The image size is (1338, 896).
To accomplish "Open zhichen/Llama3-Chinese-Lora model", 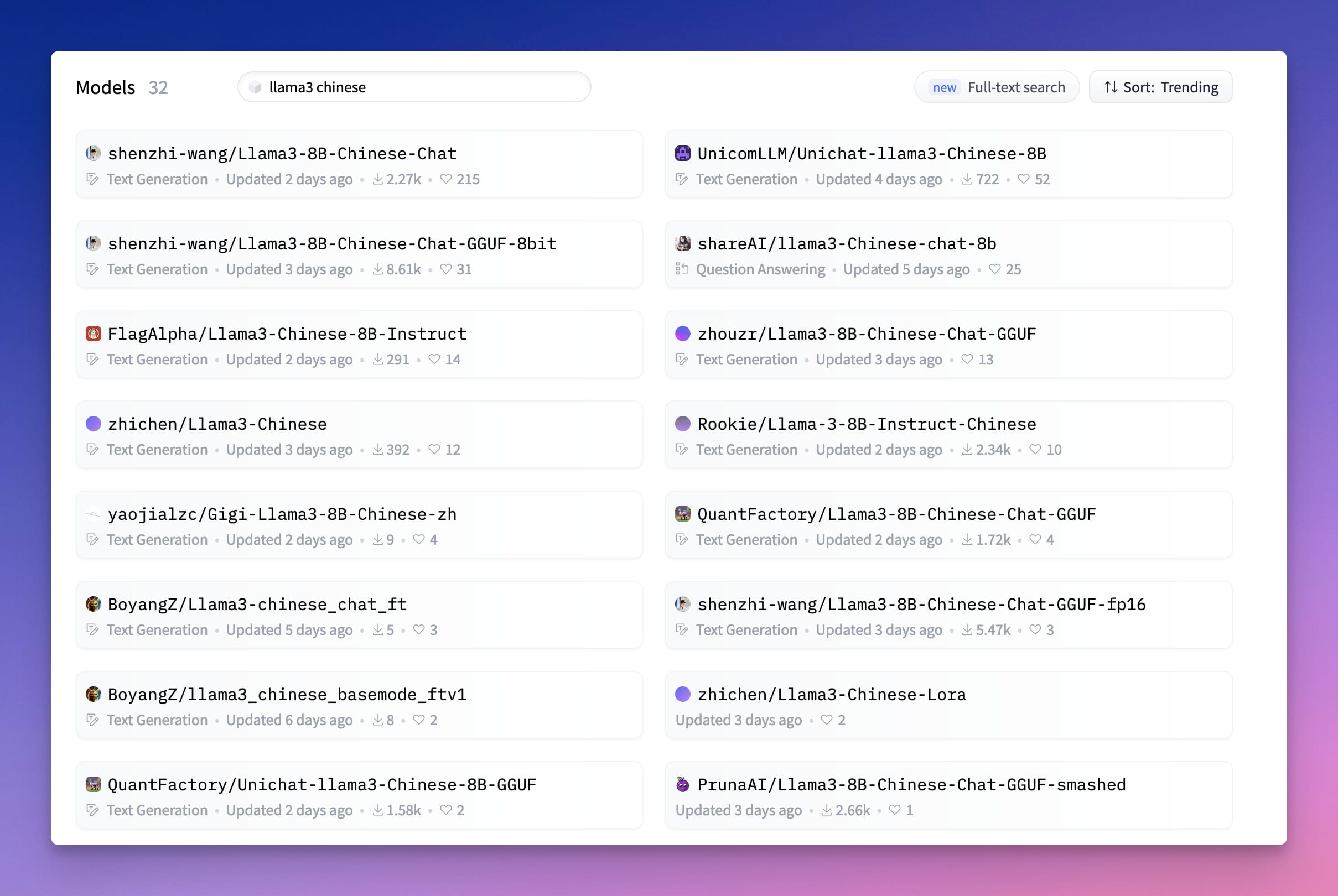I will [831, 694].
